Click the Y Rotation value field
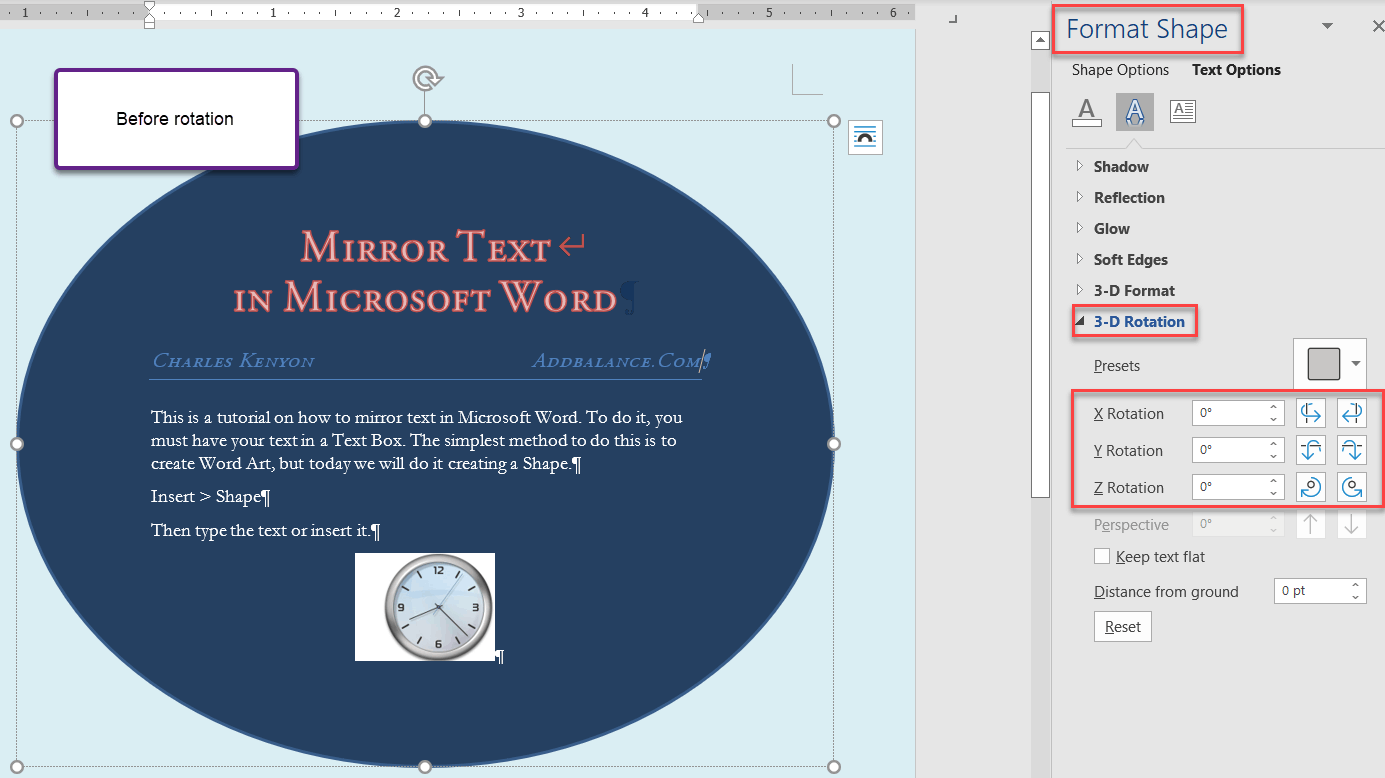The image size is (1385, 778). 1229,450
